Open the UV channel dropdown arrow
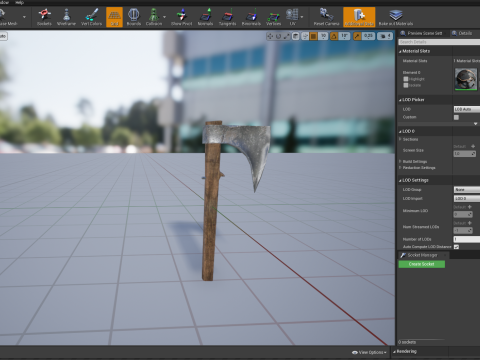480x360 pixels. 302,17
